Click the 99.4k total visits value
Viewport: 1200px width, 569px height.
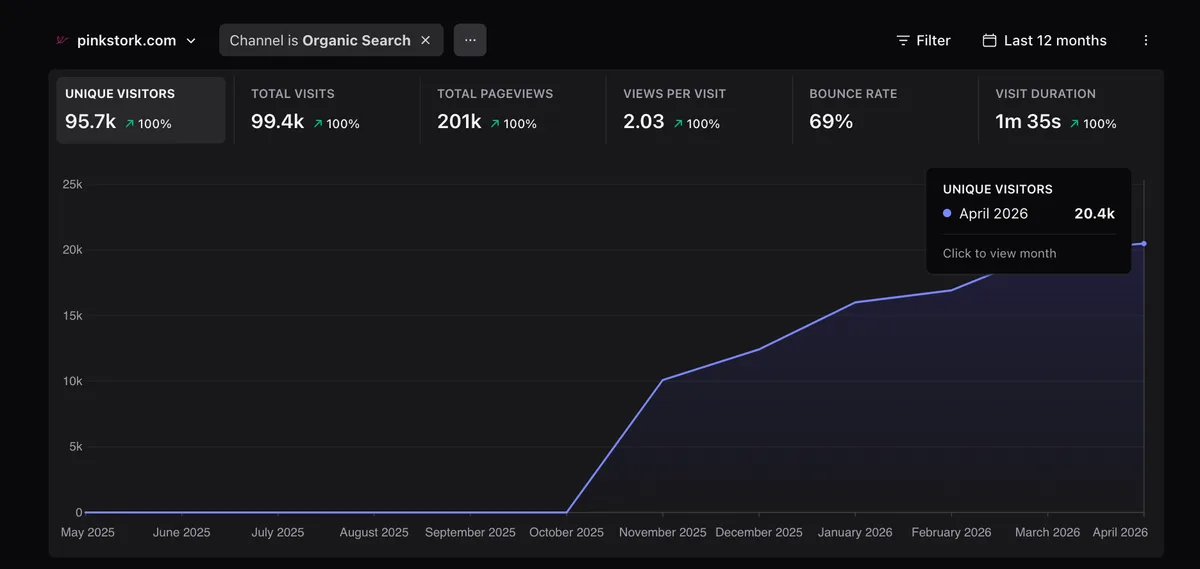coord(277,122)
